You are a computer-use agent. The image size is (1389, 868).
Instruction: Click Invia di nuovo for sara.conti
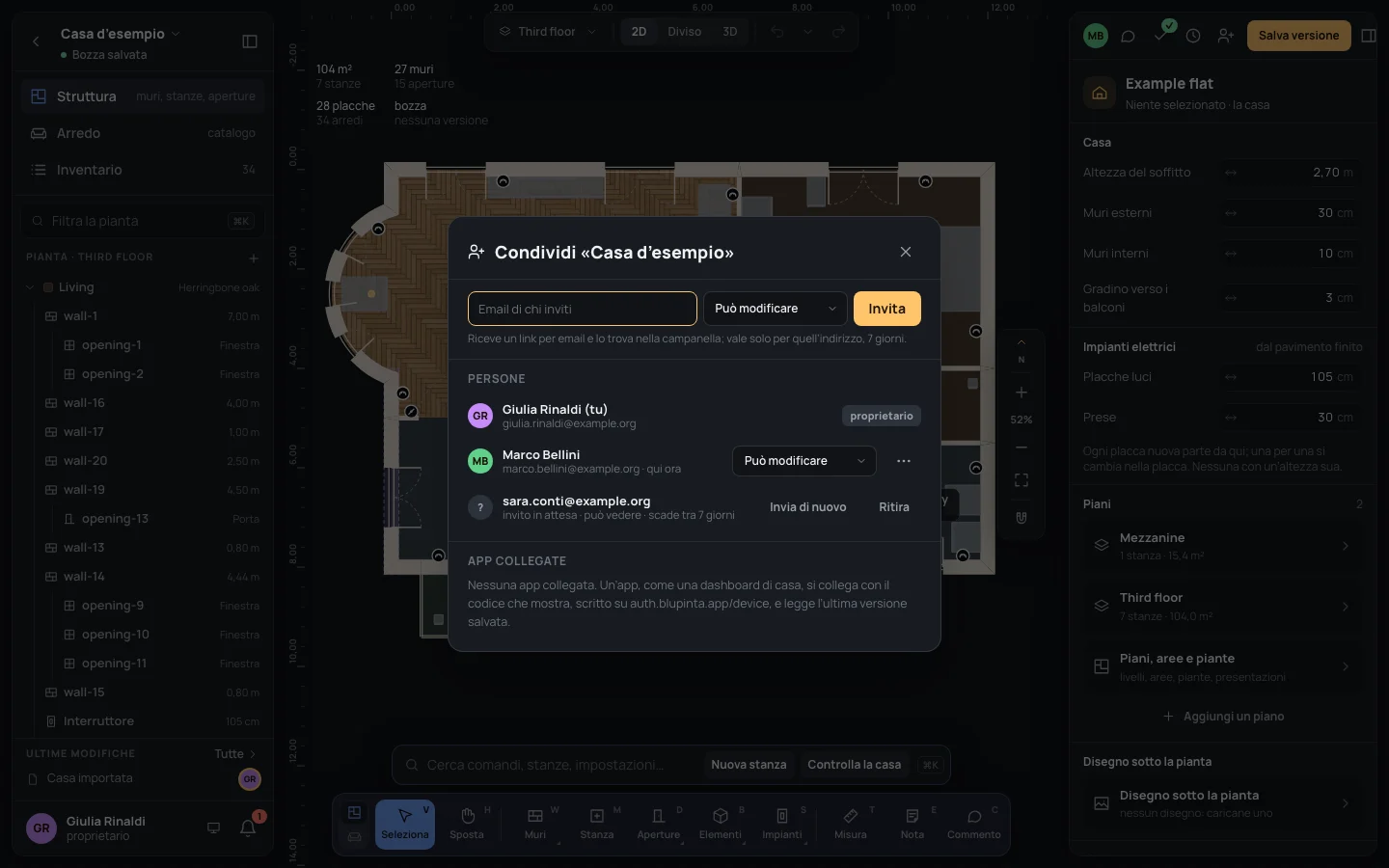808,507
